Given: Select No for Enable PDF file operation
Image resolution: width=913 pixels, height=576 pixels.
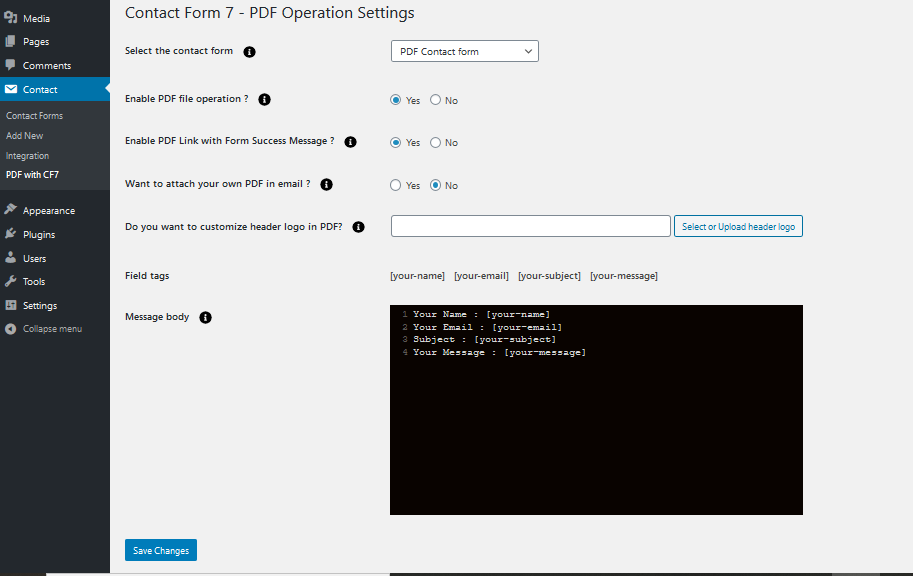Looking at the screenshot, I should pyautogui.click(x=435, y=100).
